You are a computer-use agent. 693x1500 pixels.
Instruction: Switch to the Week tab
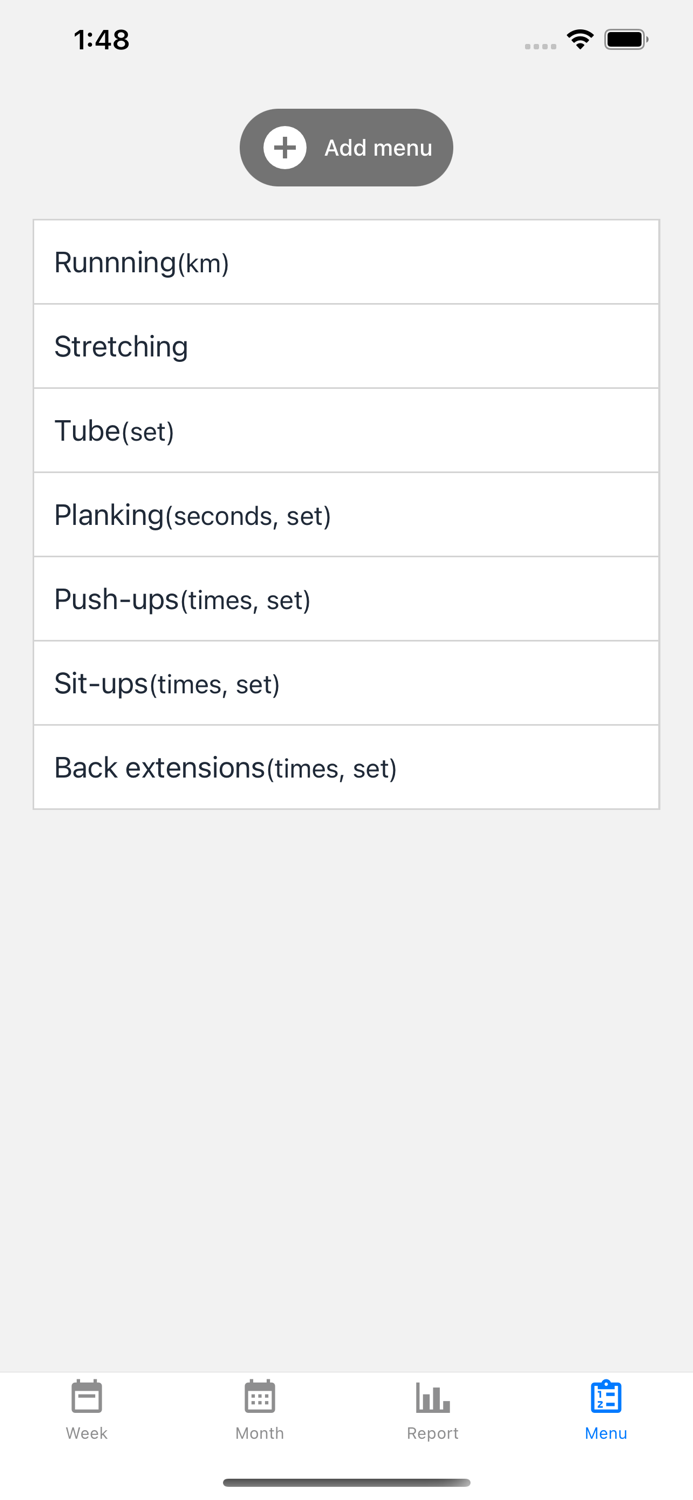pos(86,1410)
